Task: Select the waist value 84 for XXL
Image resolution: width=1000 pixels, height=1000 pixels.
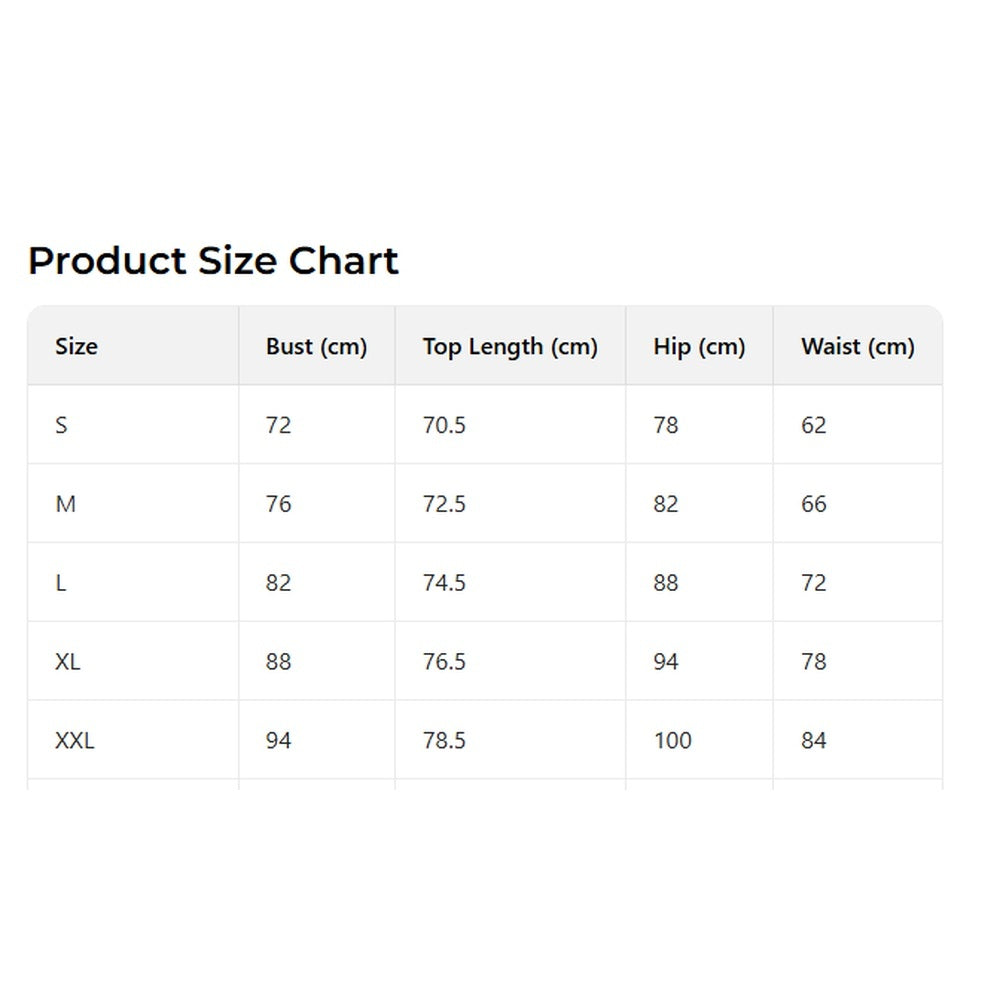Action: pos(814,741)
